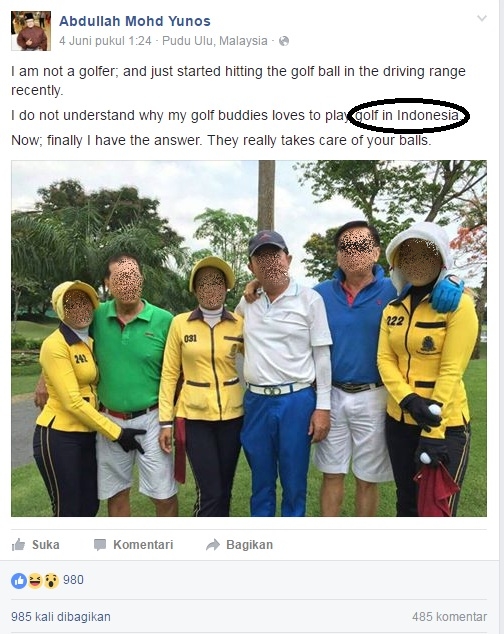Viewport: 504px width, 634px height.
Task: Open the 980 reactions count
Action: 73,580
